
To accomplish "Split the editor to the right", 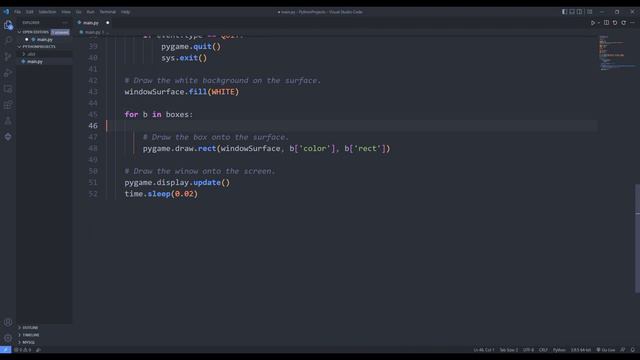I will [x=606, y=23].
